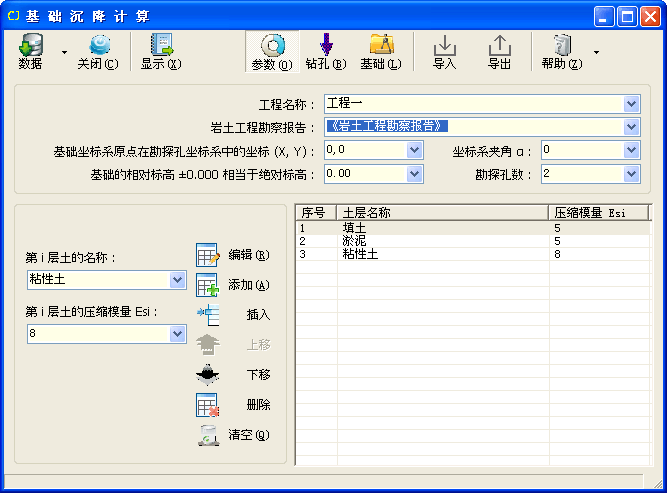The width and height of the screenshot is (667, 493).
Task: Open the 工程名称 dropdown arrow
Action: [631, 104]
